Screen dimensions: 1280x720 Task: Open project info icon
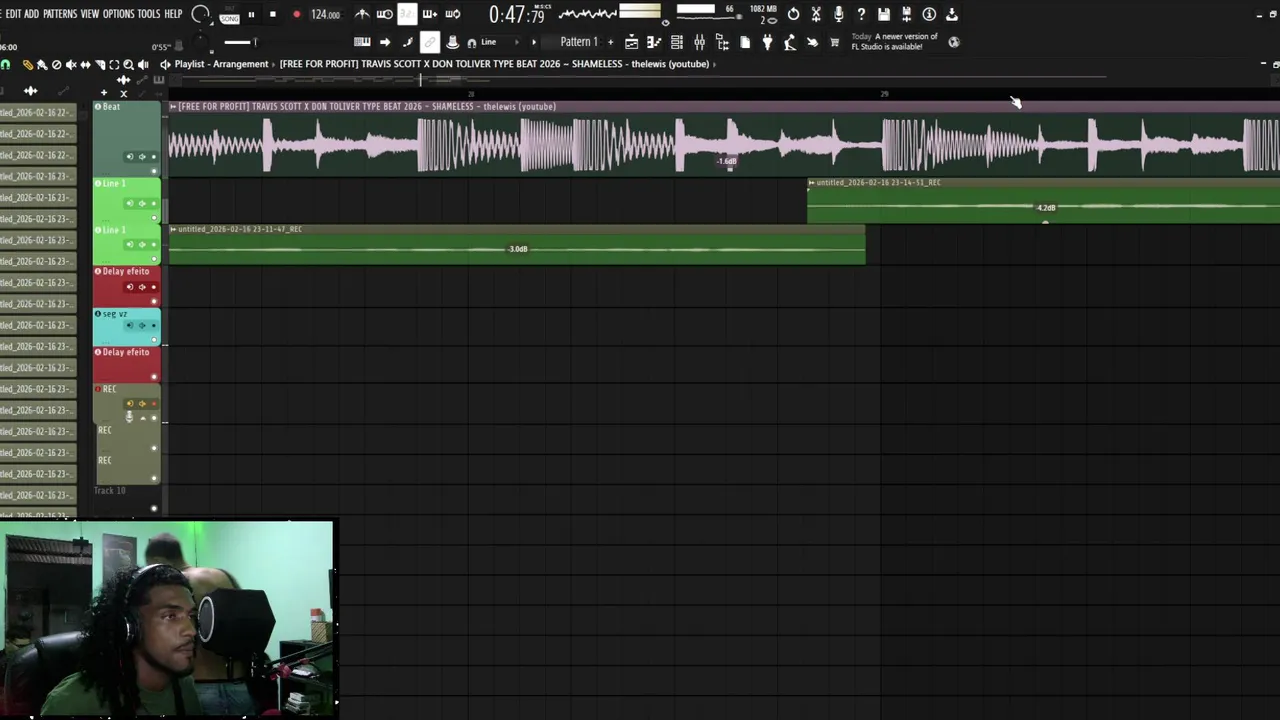pyautogui.click(x=929, y=14)
